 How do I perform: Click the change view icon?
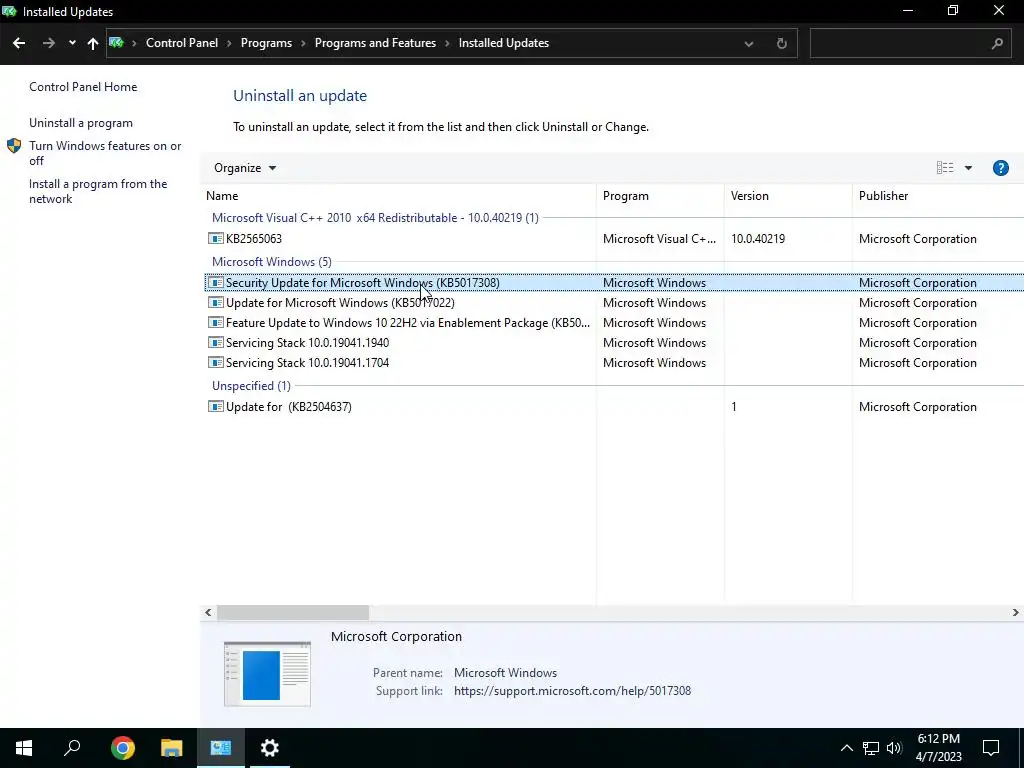(945, 168)
